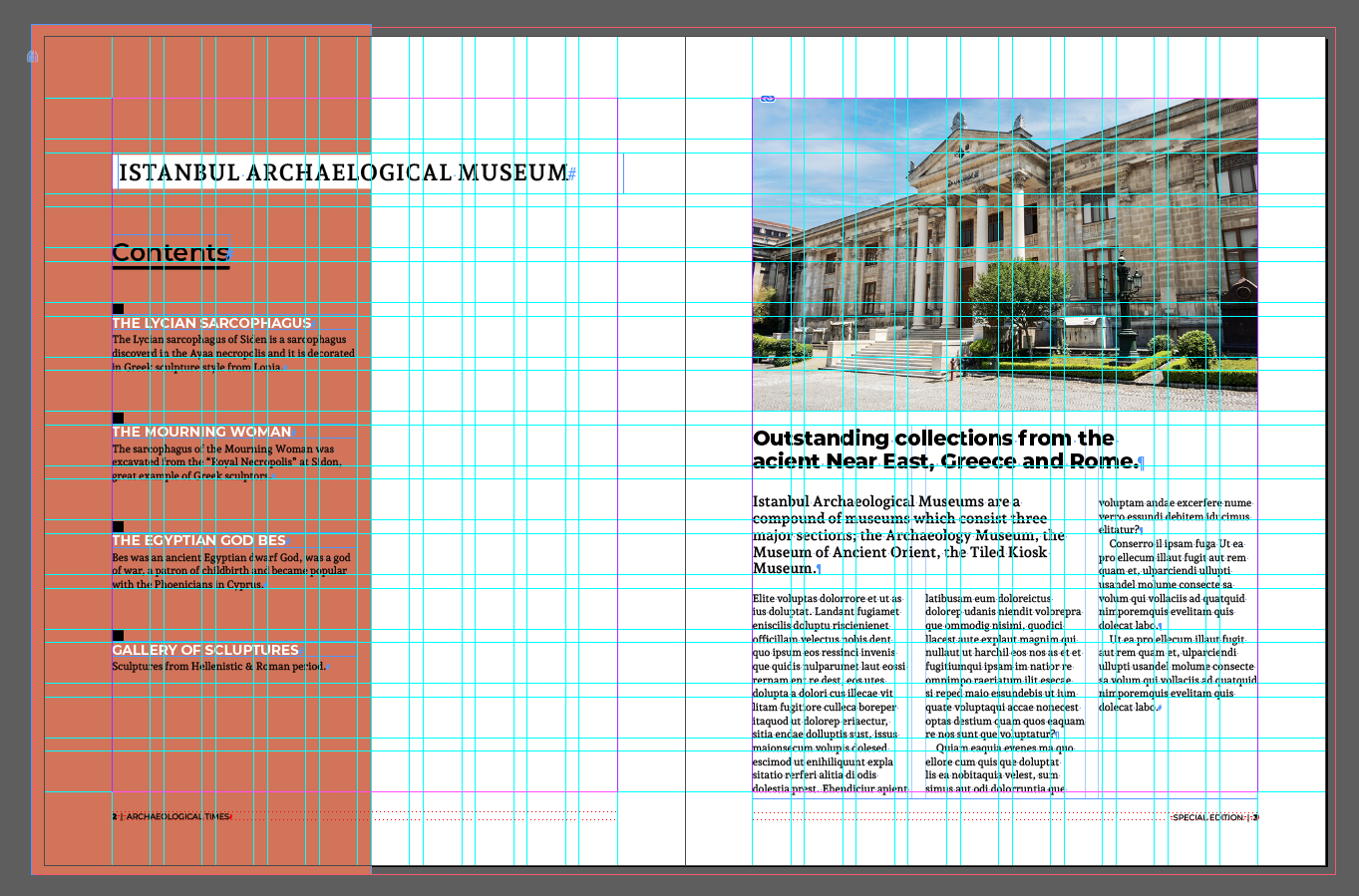Click the black underline beneath Contents

pos(171,267)
